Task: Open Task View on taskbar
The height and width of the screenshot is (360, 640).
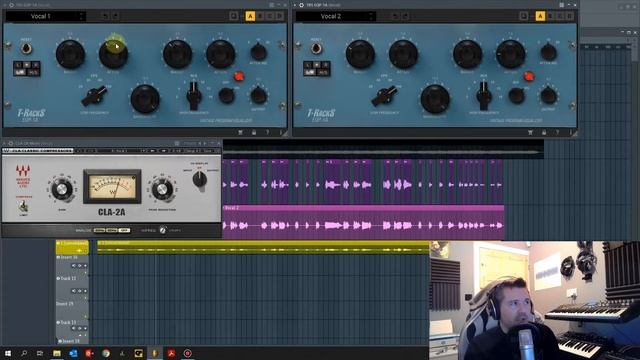Action: [x=40, y=353]
